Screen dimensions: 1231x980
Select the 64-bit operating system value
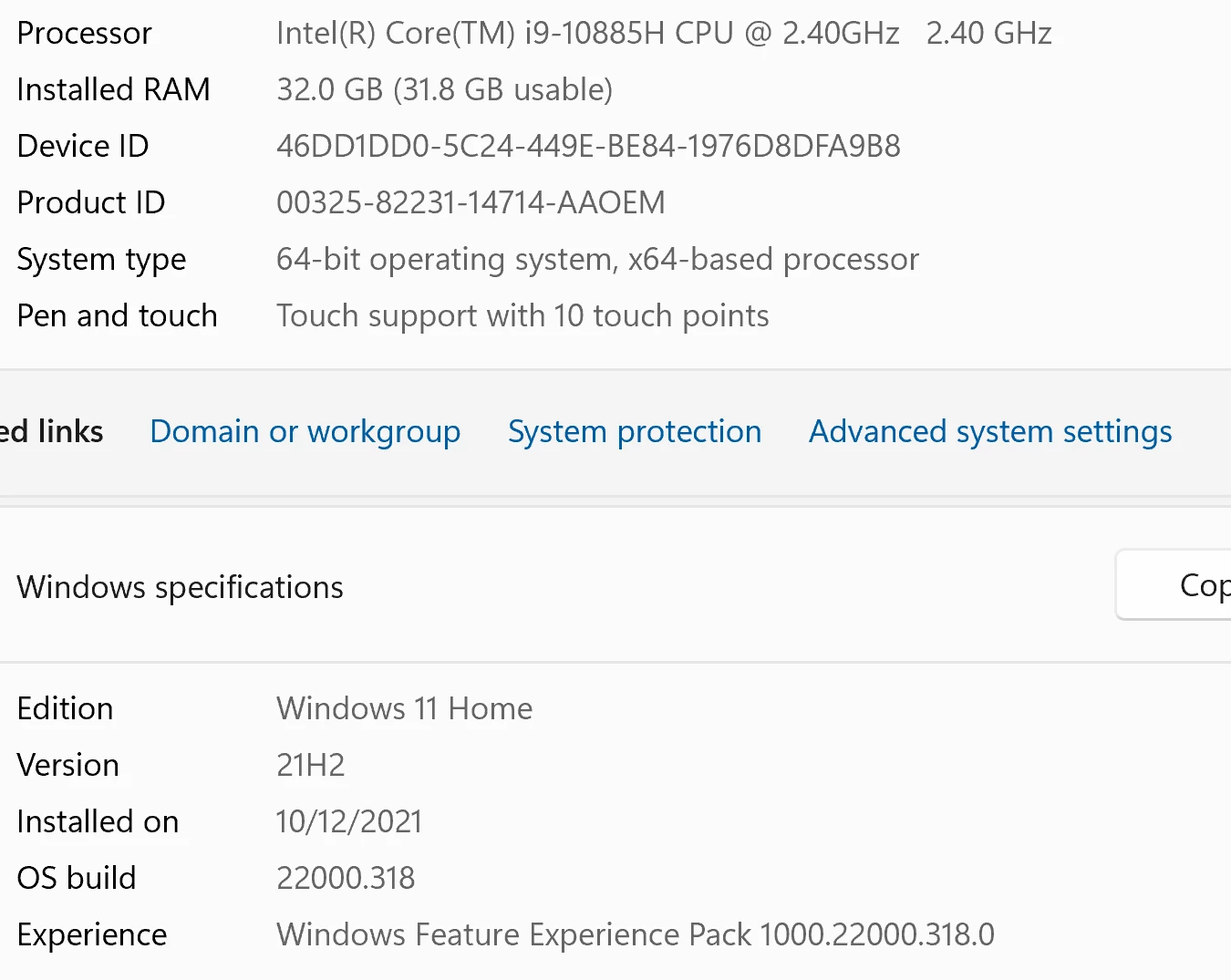[597, 260]
